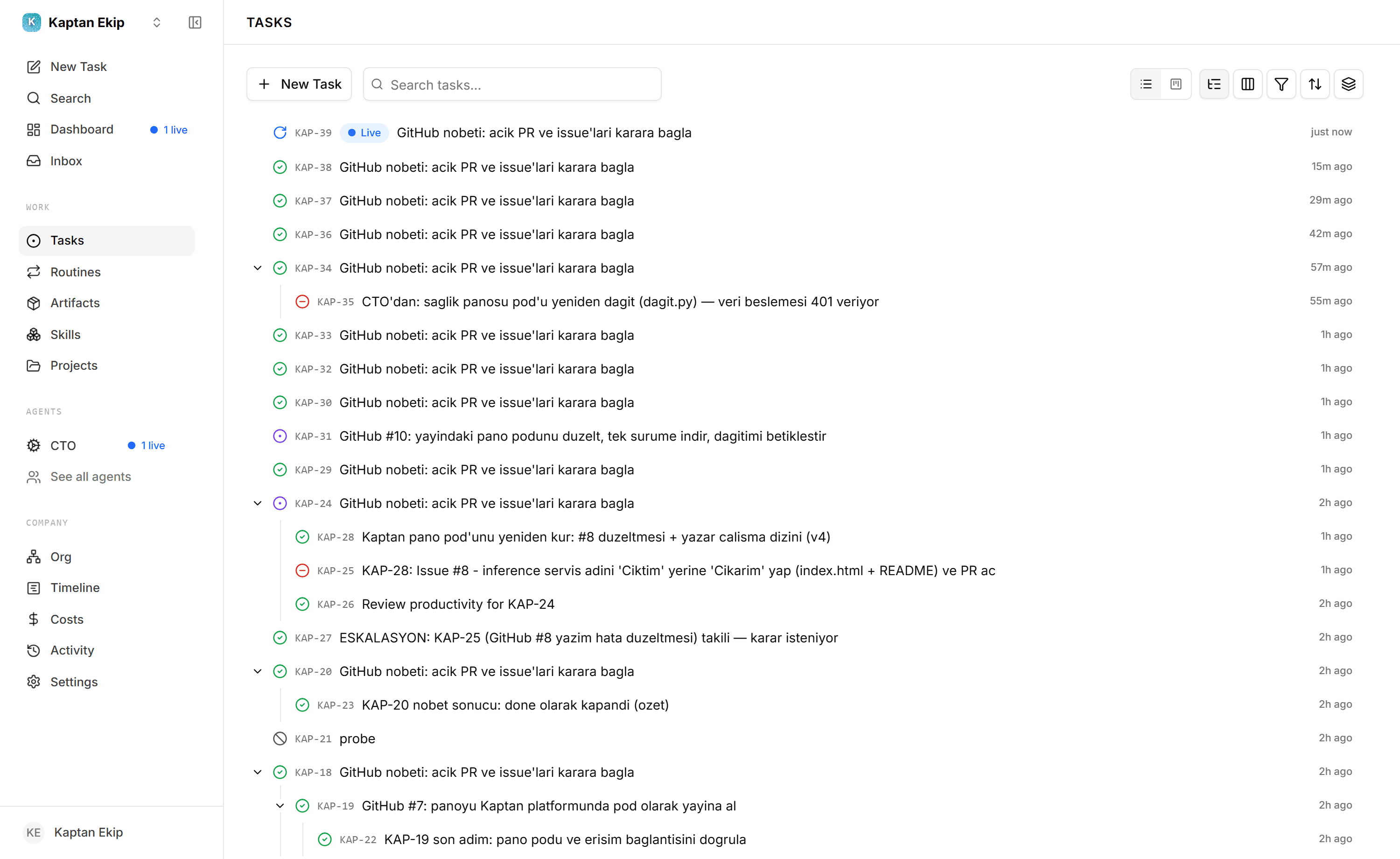Image resolution: width=1400 pixels, height=859 pixels.
Task: Collapse the KAP-18 task subtree
Action: point(258,772)
